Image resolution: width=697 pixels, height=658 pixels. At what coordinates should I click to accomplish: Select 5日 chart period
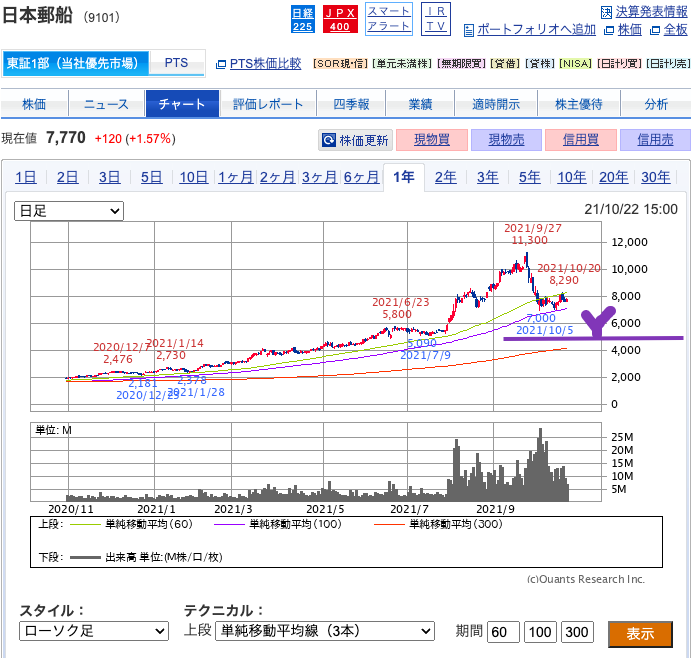coord(151,177)
